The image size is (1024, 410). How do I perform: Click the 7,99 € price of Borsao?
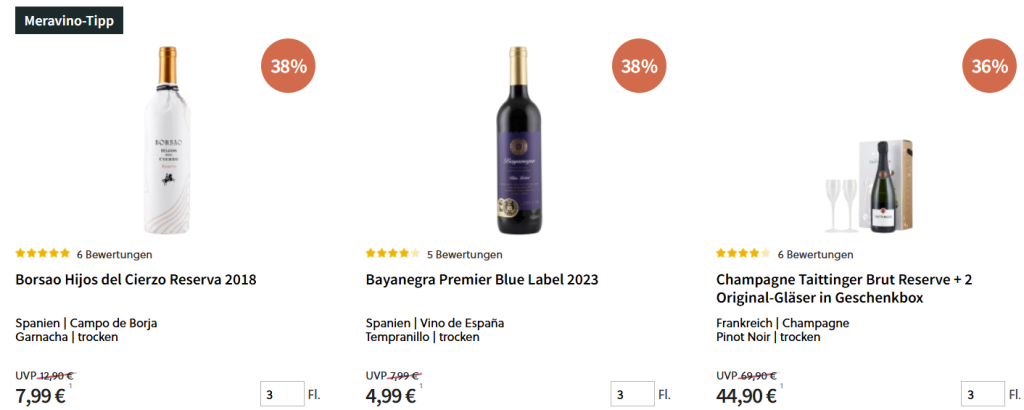(x=41, y=395)
